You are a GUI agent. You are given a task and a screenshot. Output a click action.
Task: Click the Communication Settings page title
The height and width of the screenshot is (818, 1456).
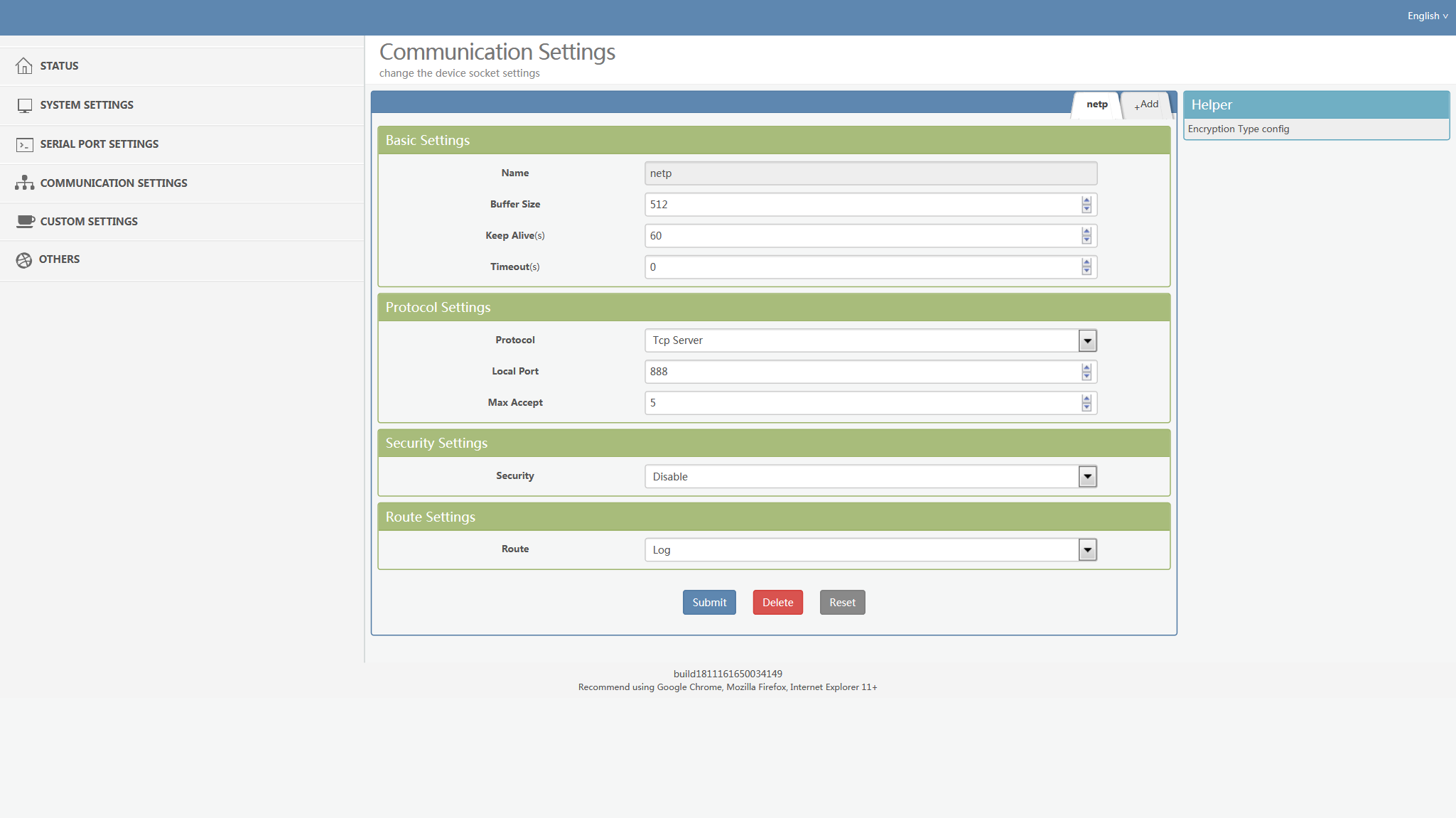pyautogui.click(x=497, y=52)
